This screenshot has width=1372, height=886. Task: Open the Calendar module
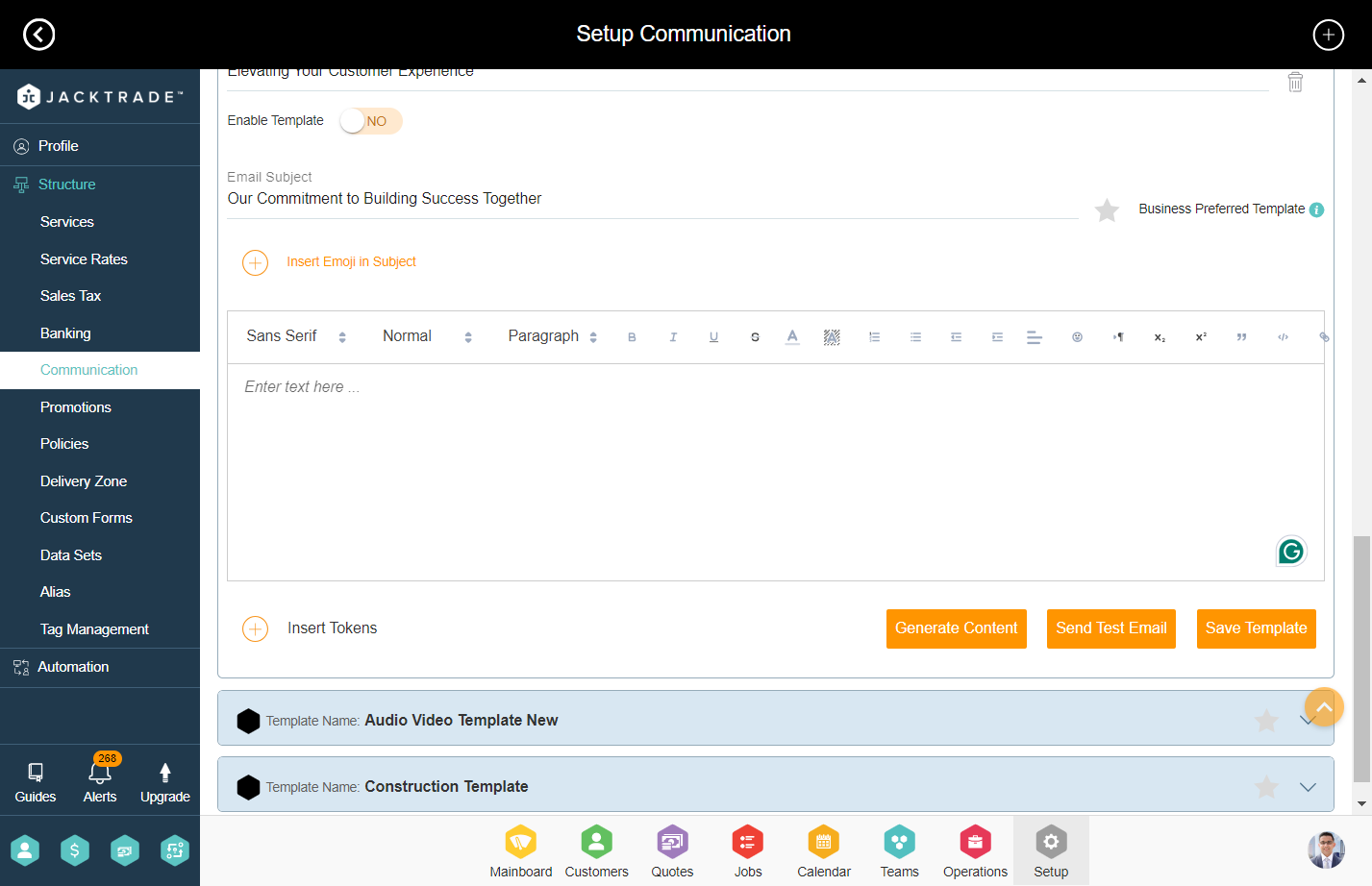point(824,851)
